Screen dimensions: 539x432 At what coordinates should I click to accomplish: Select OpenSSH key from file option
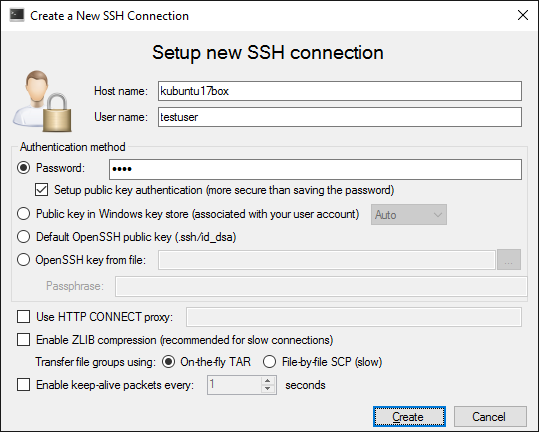pos(23,260)
